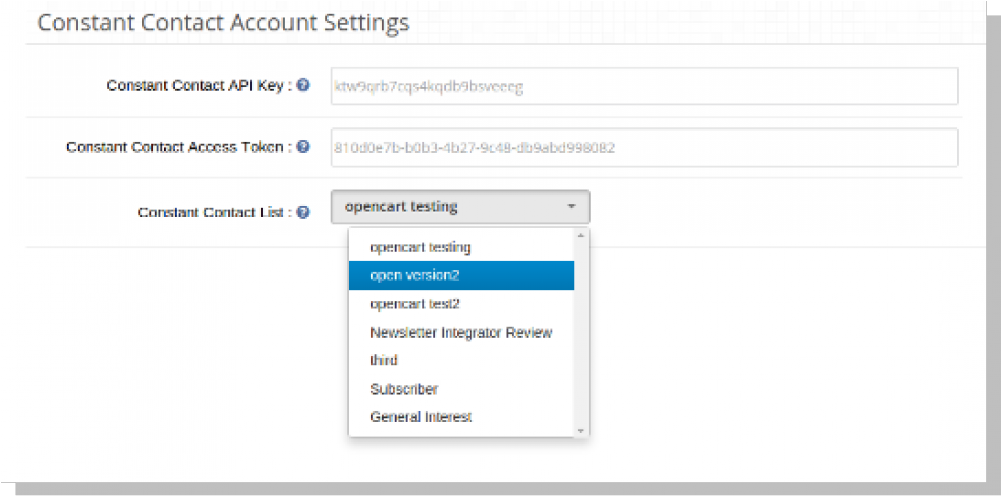The height and width of the screenshot is (496, 1001).
Task: Click the 'Constant Contact Access Token' label
Action: click(x=178, y=147)
